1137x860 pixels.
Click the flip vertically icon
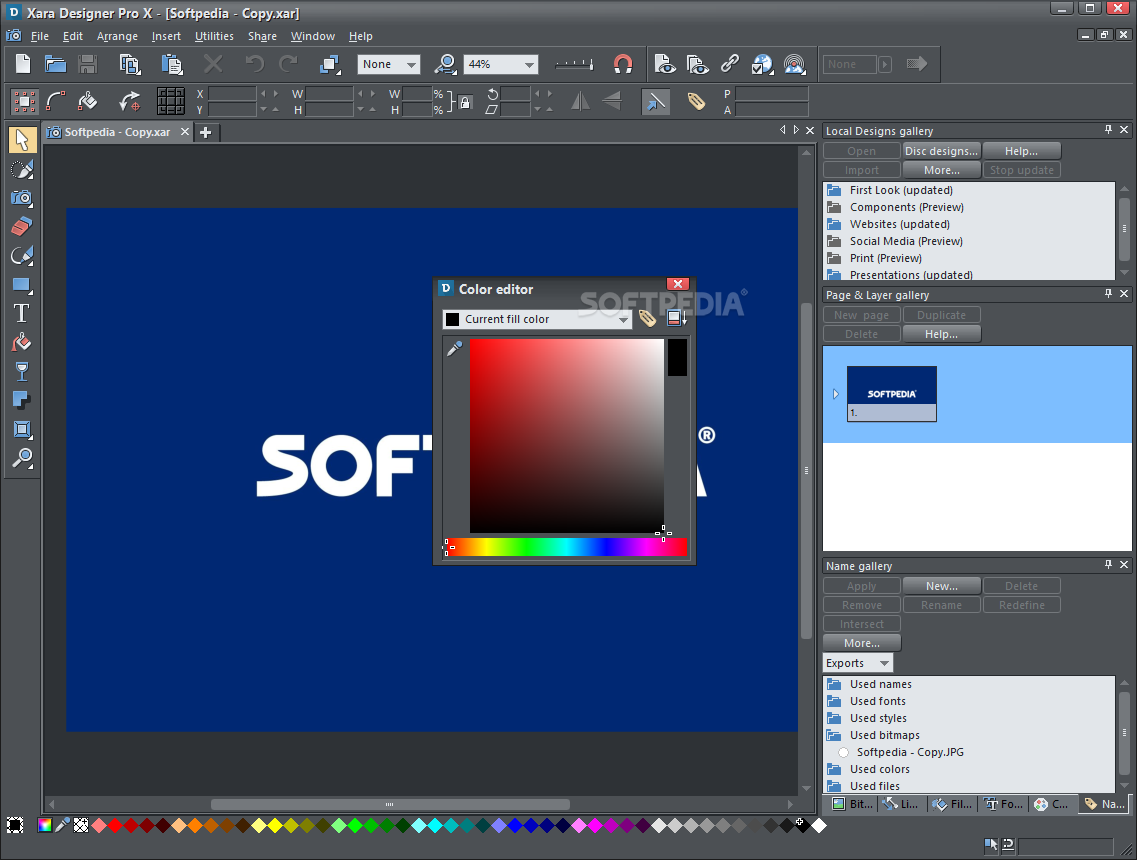pos(613,102)
